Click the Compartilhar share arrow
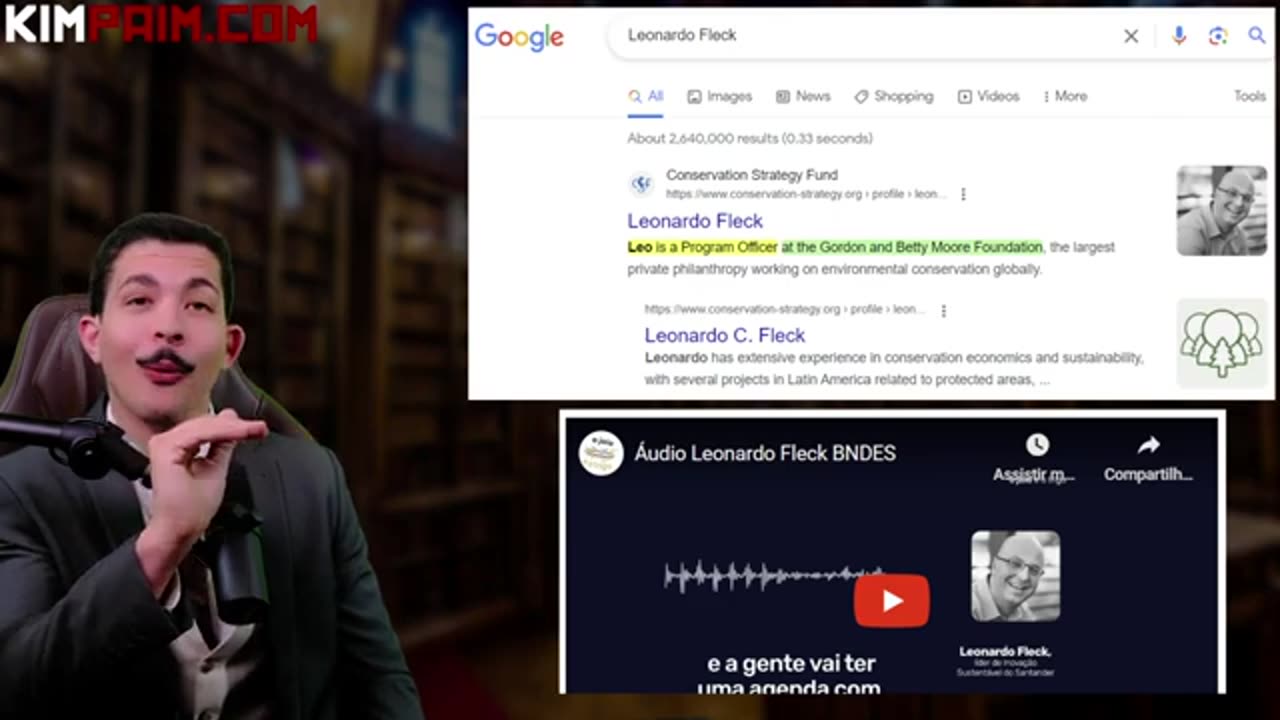The height and width of the screenshot is (720, 1280). [x=1148, y=445]
